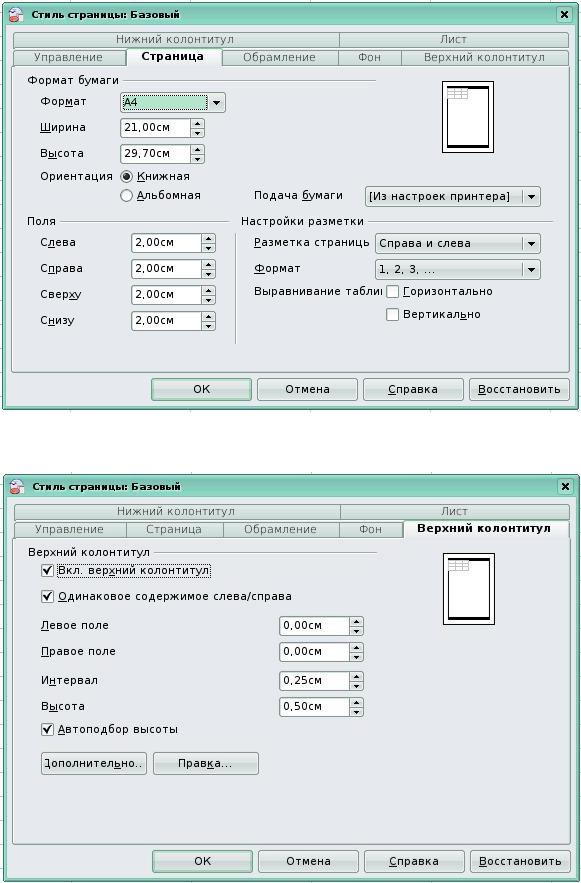Click the Правое поле input field
Image resolution: width=581 pixels, height=883 pixels.
pyautogui.click(x=314, y=652)
